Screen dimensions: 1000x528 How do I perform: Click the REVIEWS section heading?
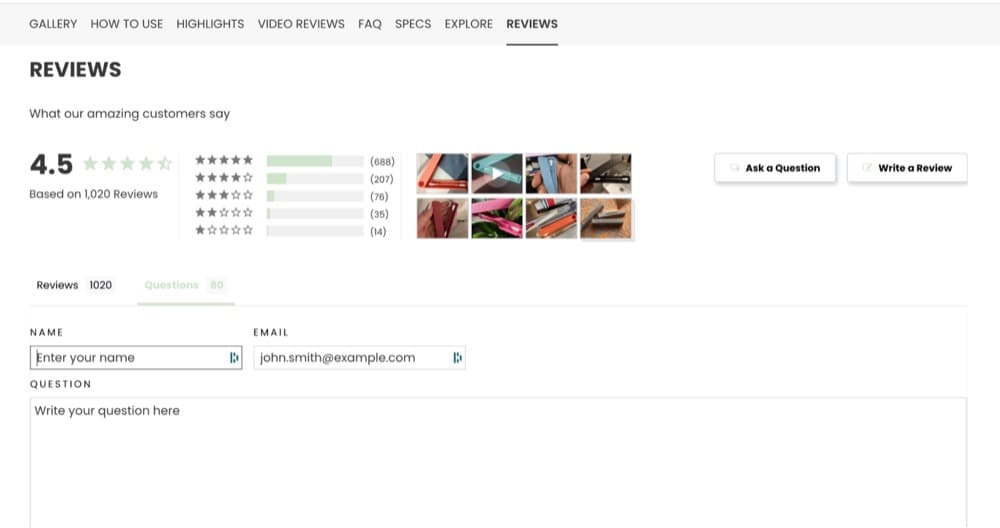(75, 70)
